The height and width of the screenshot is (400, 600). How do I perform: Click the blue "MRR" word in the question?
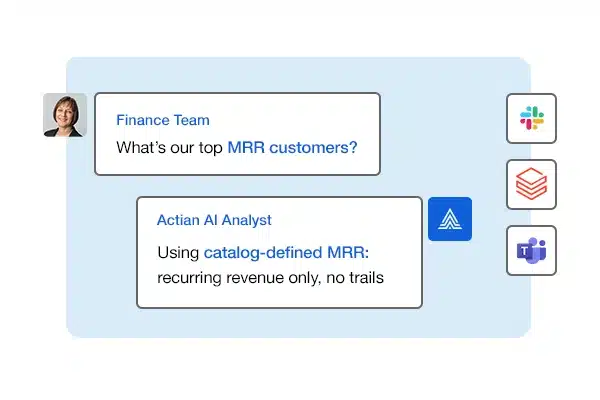point(245,148)
